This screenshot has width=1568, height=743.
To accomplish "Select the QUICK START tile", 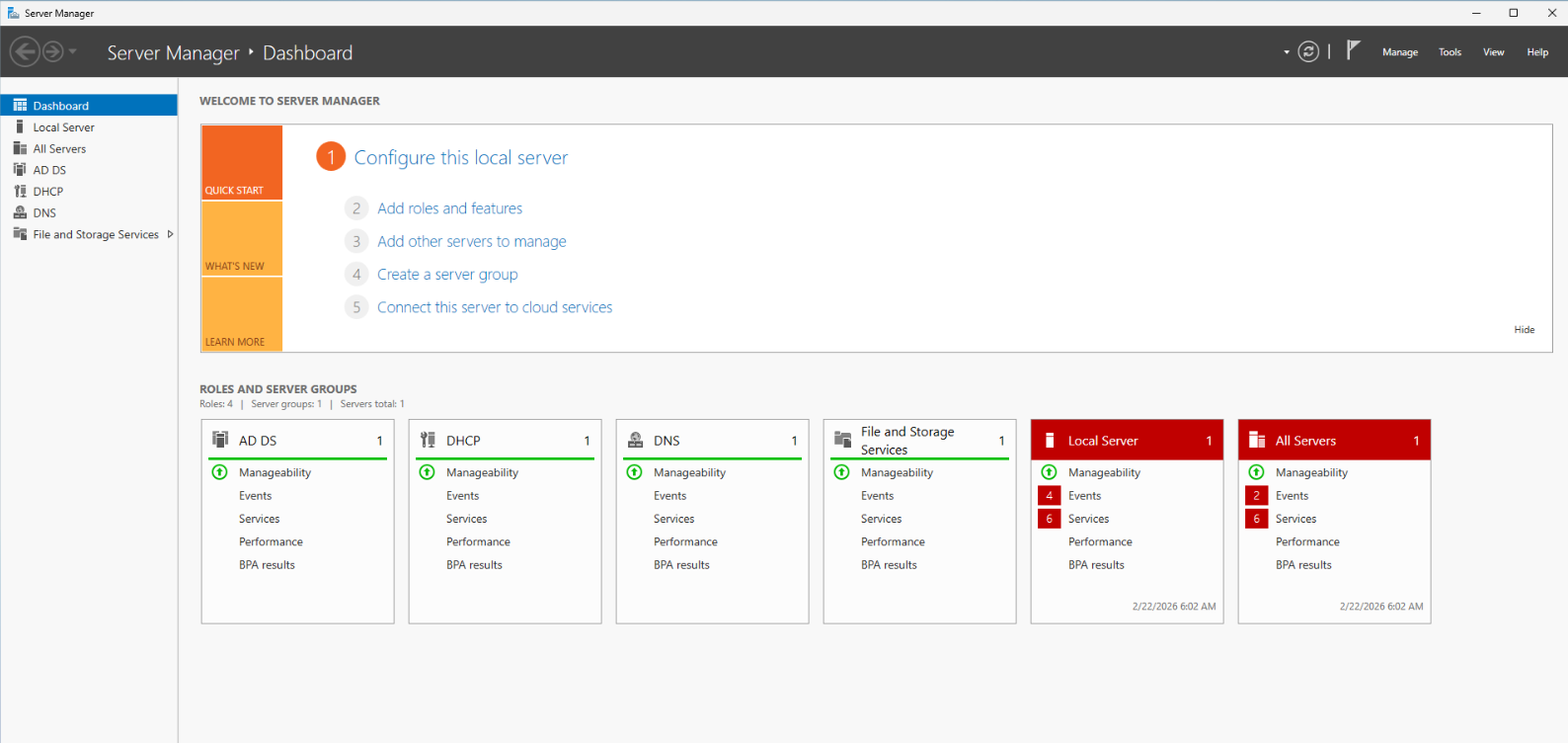I will [242, 162].
